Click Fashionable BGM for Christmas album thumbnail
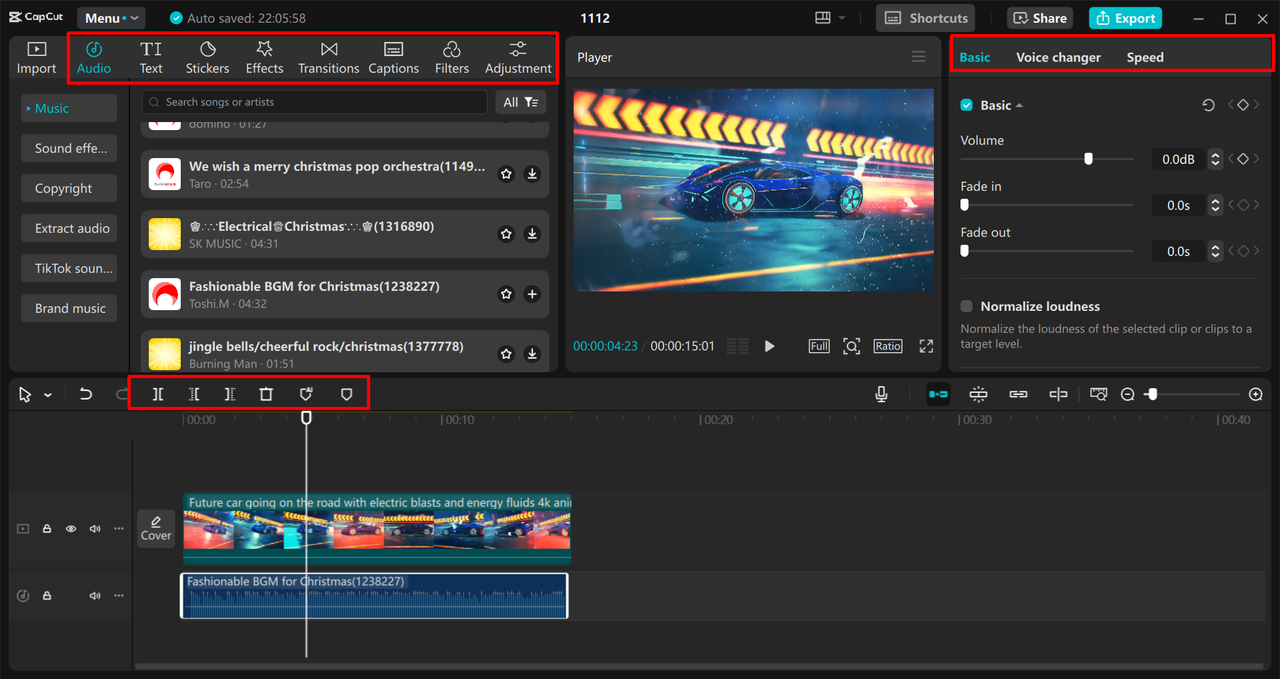This screenshot has height=679, width=1280. click(x=165, y=294)
